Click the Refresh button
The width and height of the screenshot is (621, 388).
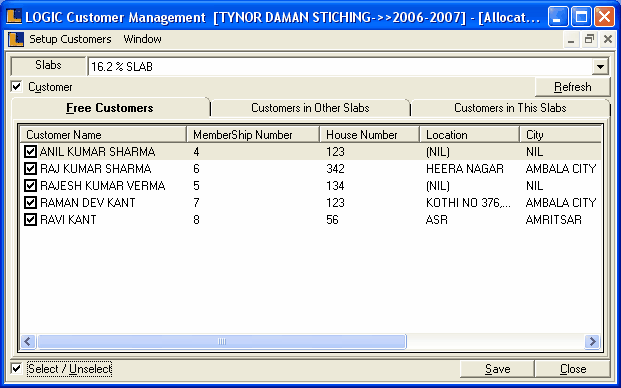572,87
